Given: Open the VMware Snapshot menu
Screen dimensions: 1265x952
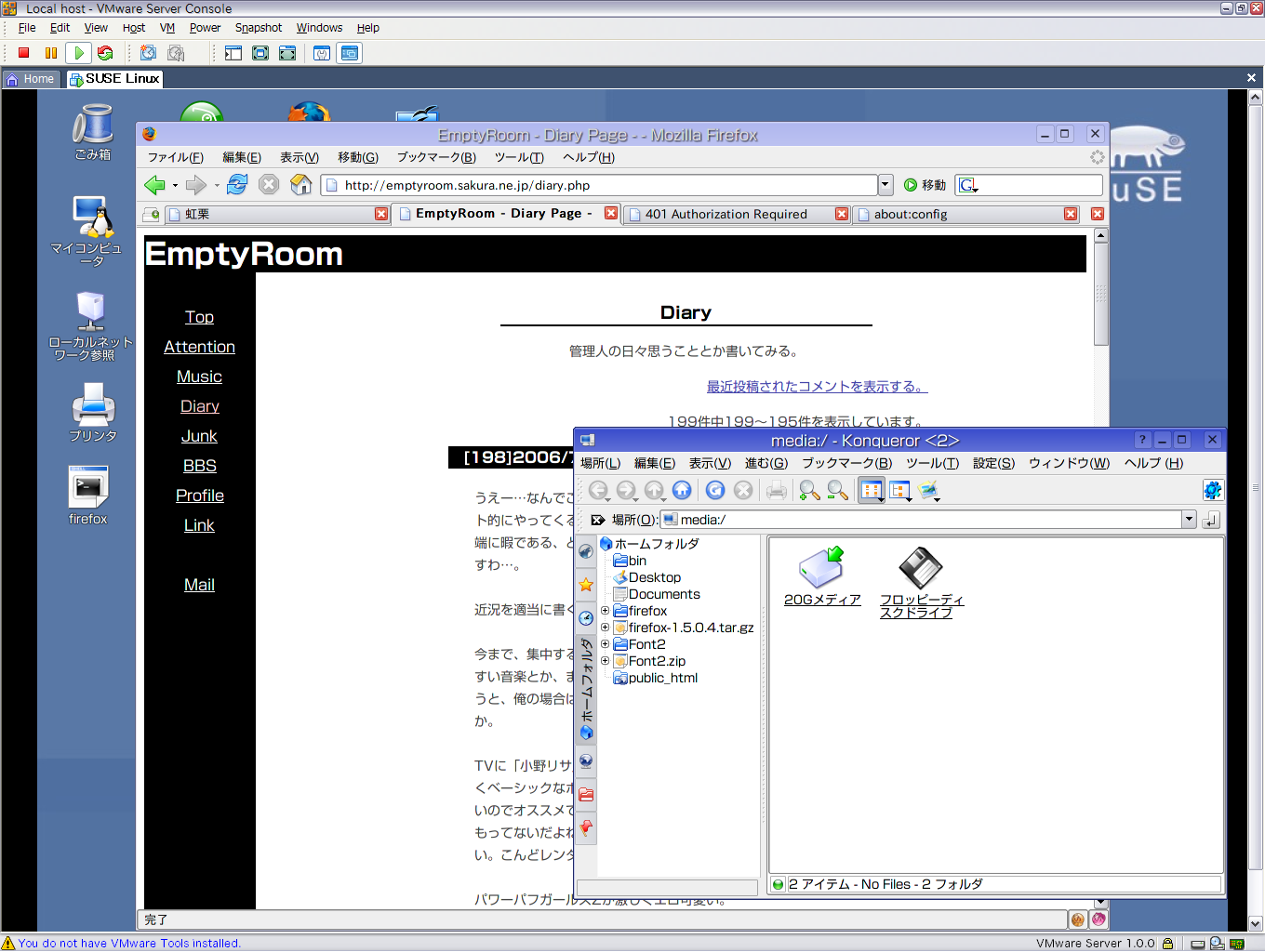Looking at the screenshot, I should [x=258, y=28].
